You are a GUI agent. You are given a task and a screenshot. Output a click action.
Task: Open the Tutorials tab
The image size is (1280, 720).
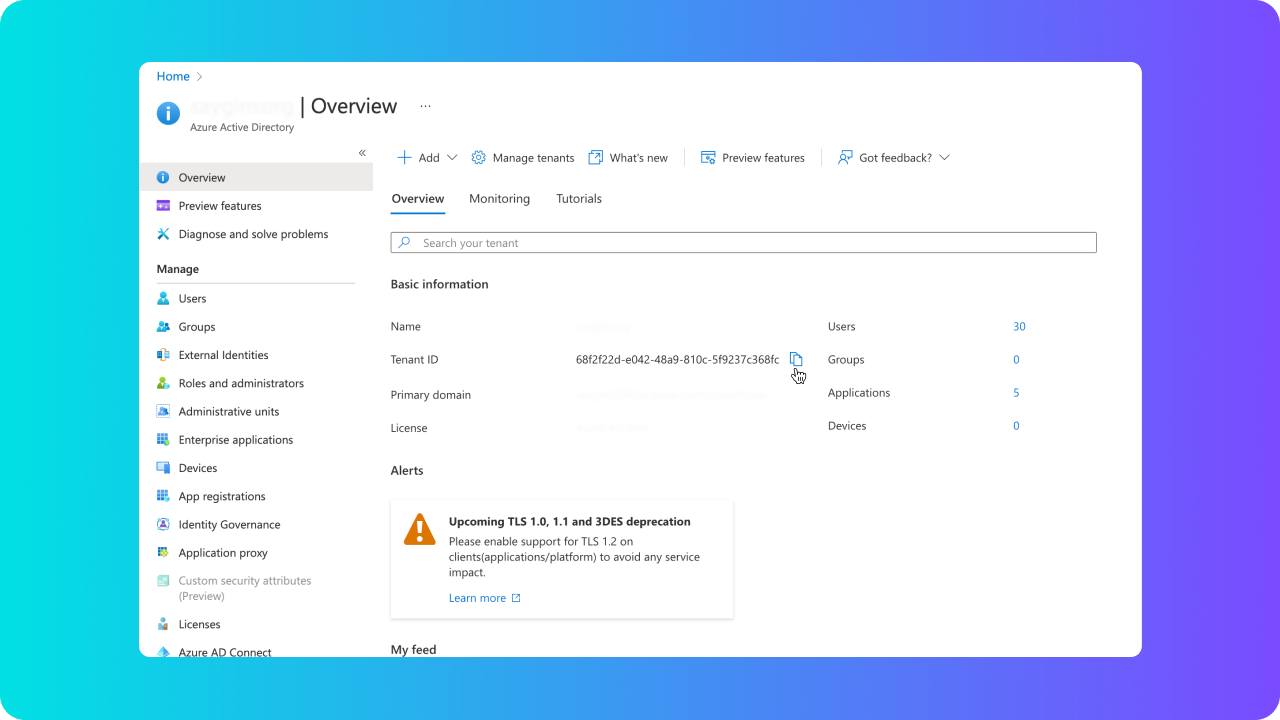[579, 199]
